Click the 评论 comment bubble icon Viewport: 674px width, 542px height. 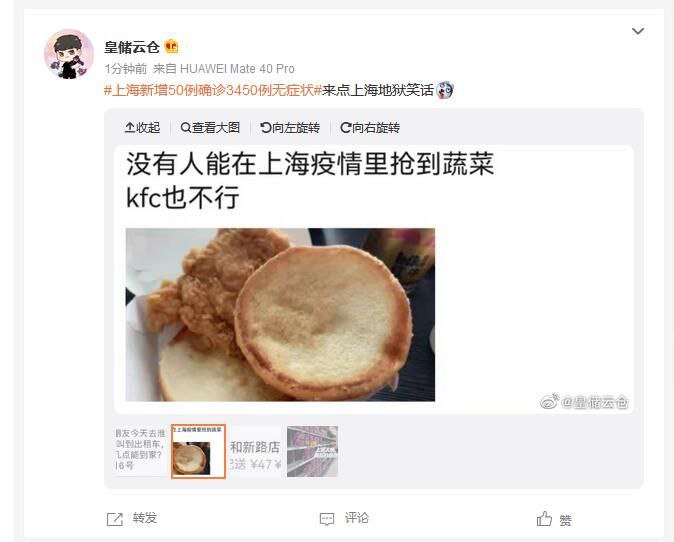[327, 519]
